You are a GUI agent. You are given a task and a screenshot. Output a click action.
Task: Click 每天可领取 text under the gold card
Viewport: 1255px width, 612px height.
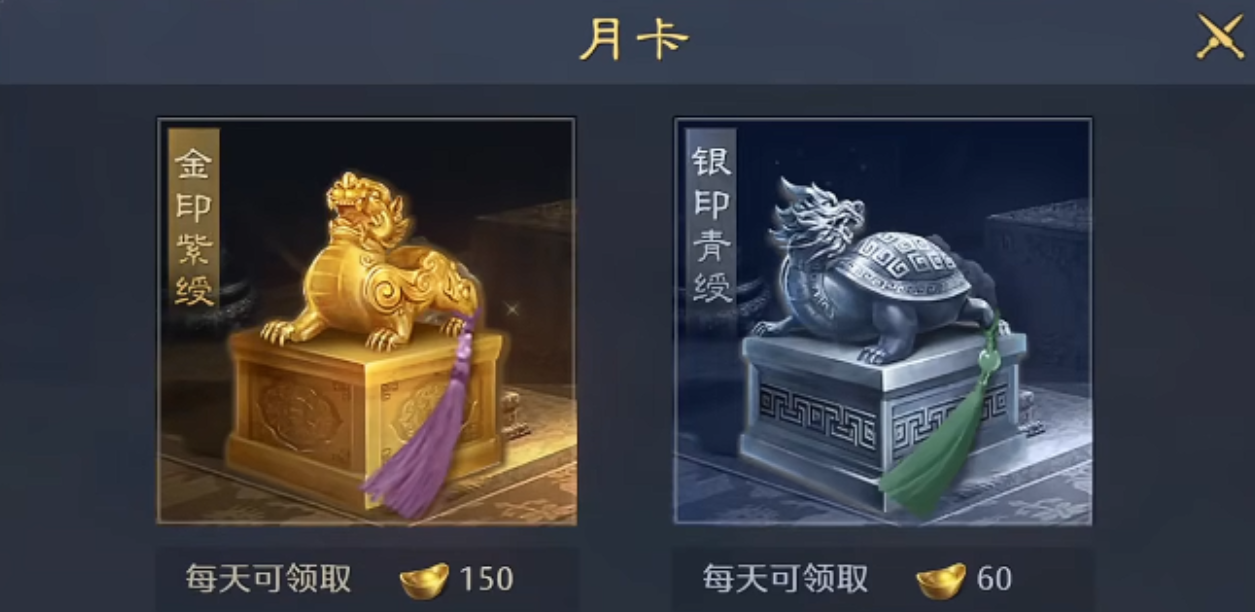point(268,579)
